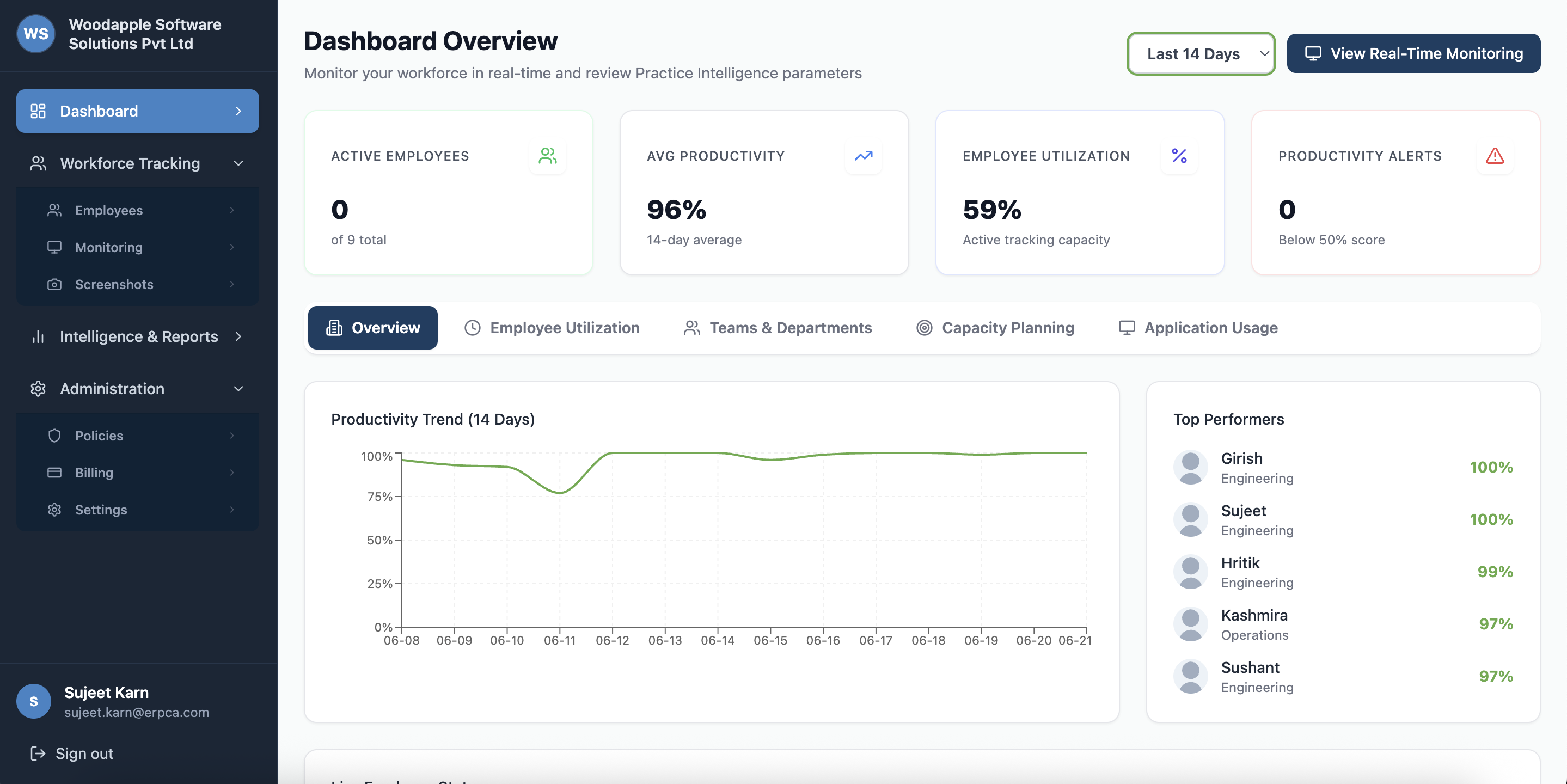This screenshot has width=1567, height=784.
Task: Click the Workforce Tracking people icon
Action: pyautogui.click(x=38, y=163)
